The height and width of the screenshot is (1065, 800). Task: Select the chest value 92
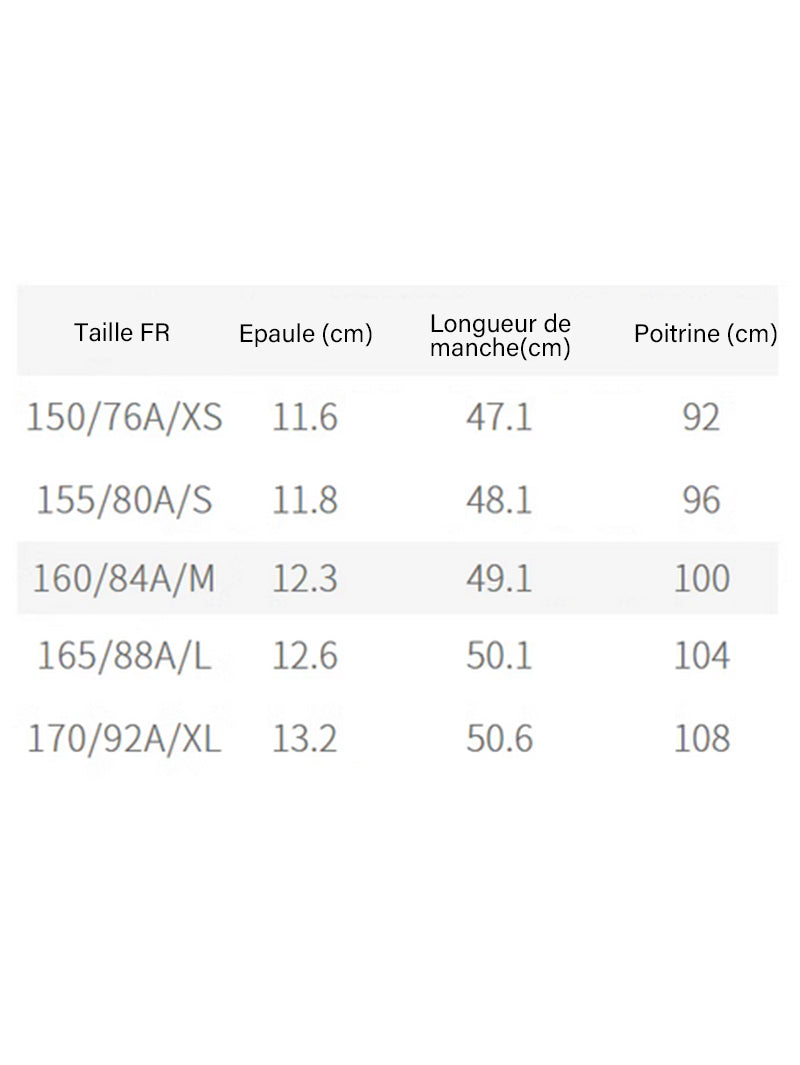[702, 417]
